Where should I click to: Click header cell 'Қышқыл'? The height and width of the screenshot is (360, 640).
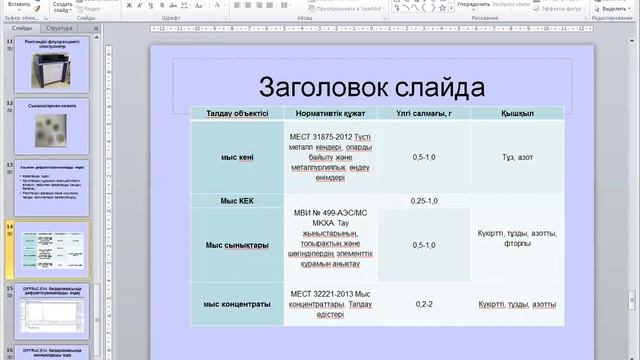(x=517, y=113)
